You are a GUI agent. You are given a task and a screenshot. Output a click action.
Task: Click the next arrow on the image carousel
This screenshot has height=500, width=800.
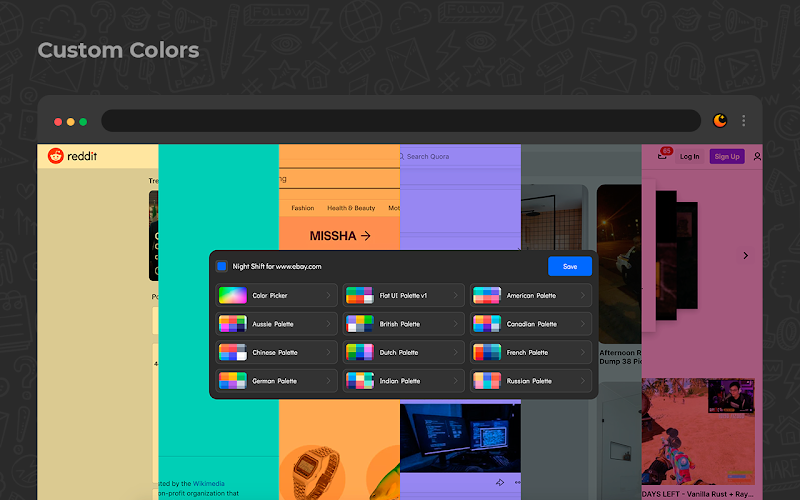pos(745,255)
